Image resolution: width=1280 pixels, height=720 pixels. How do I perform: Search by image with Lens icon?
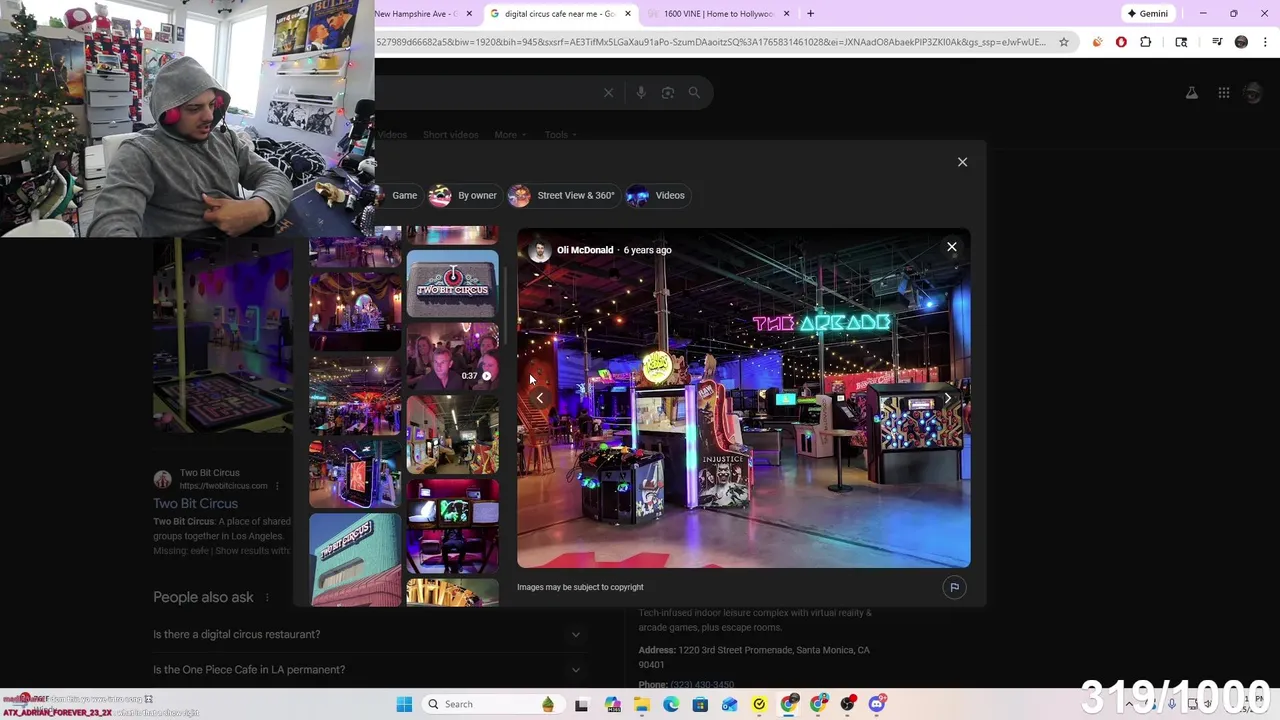pos(668,93)
